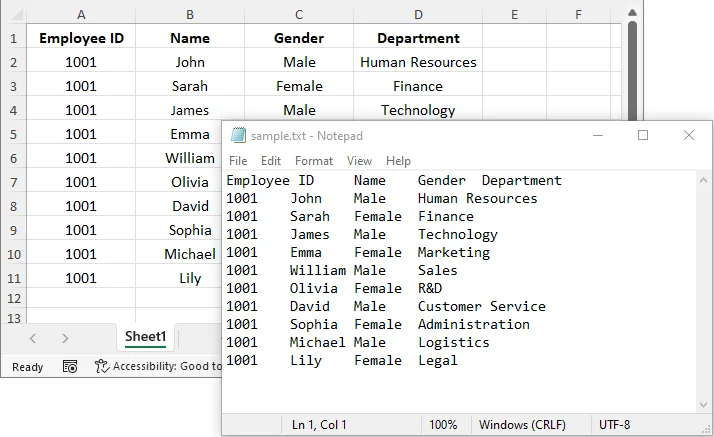The height and width of the screenshot is (437, 714).
Task: Click the macro recording icon in Excel status bar
Action: tap(70, 366)
